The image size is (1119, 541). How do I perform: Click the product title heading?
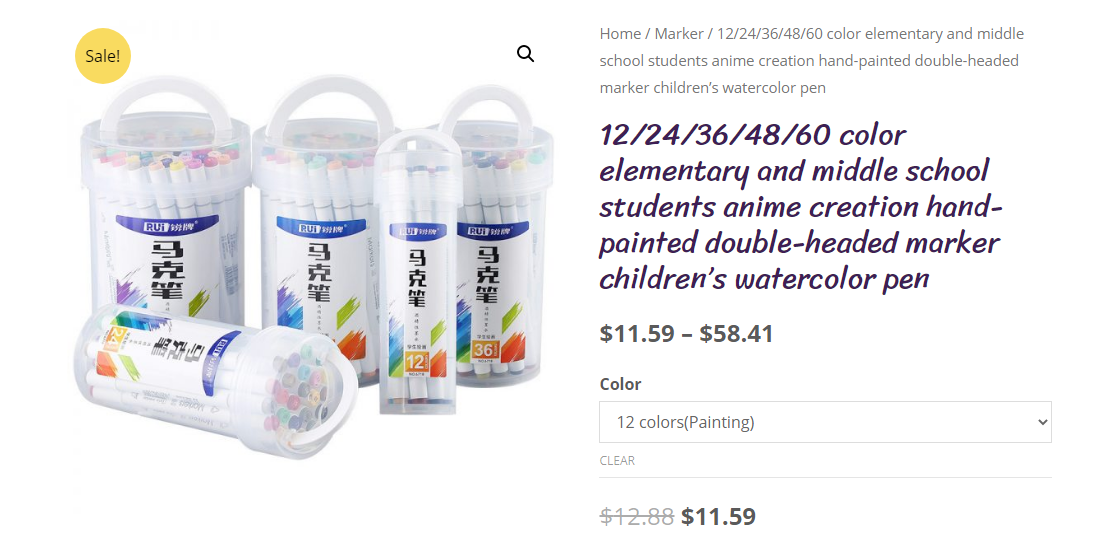[801, 206]
